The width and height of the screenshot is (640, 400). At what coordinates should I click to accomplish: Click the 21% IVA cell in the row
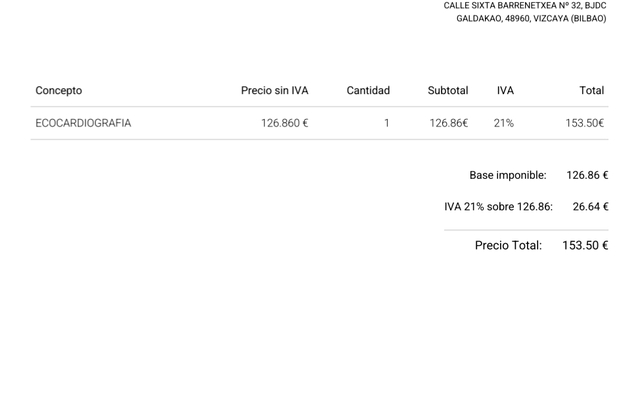click(503, 123)
